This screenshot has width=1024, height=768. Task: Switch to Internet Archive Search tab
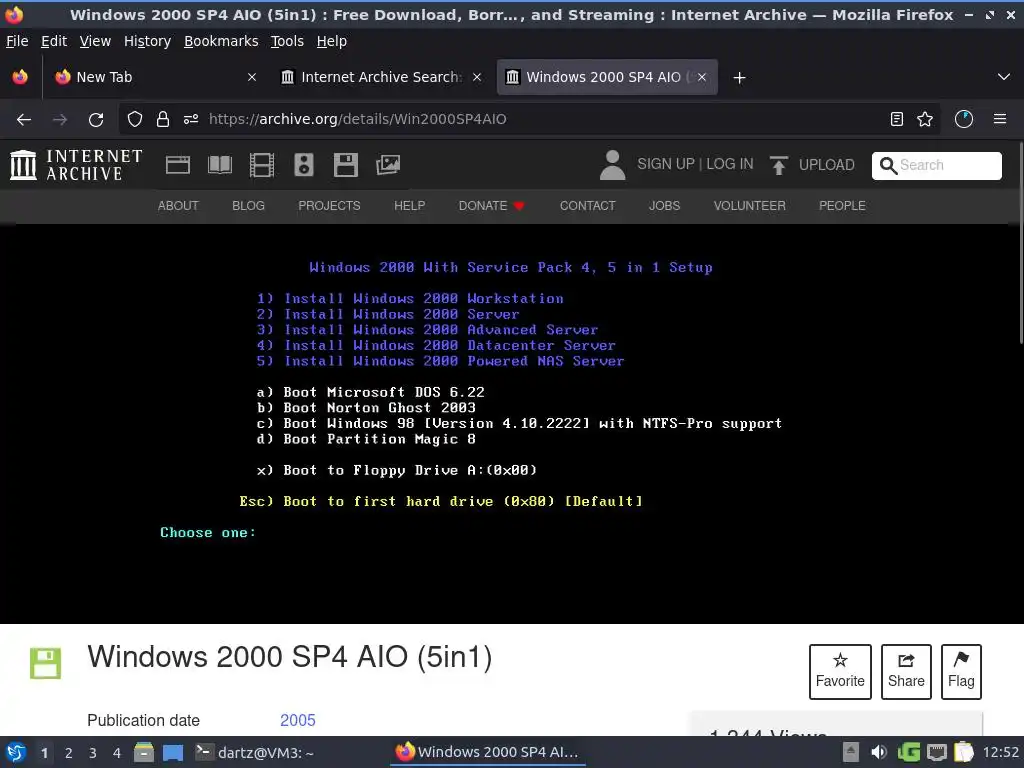tap(381, 77)
